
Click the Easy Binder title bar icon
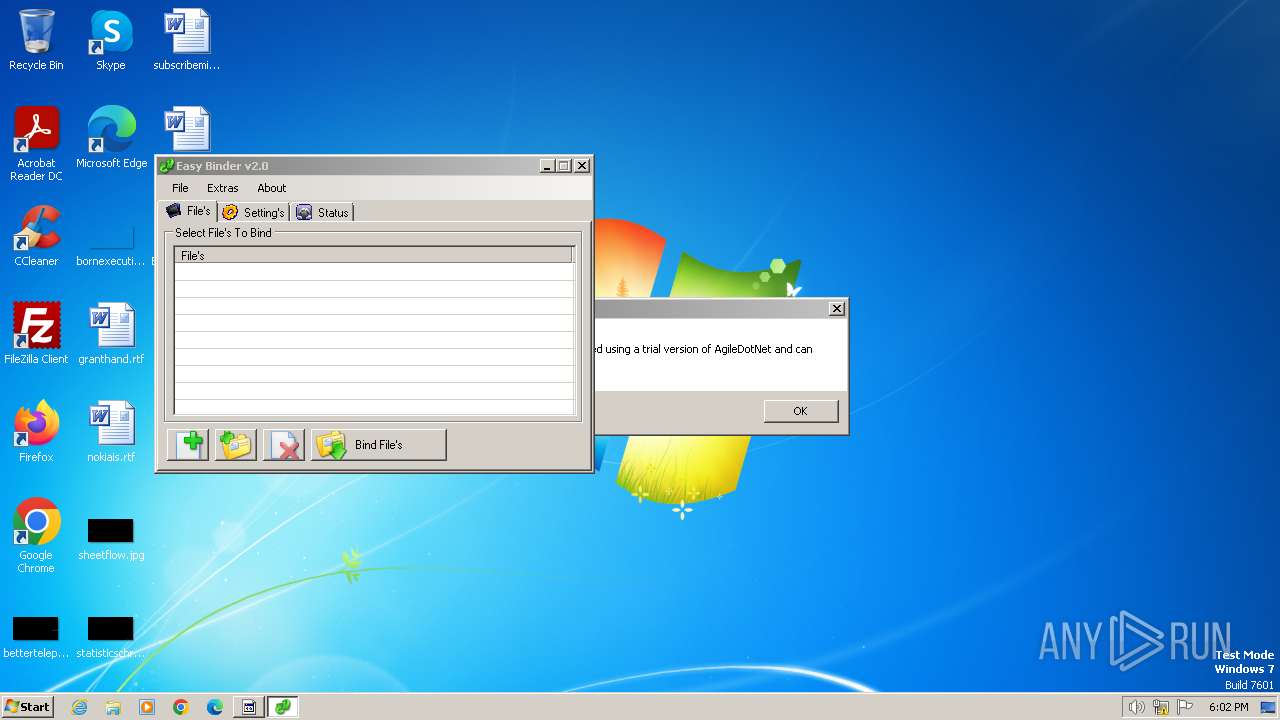(x=167, y=166)
